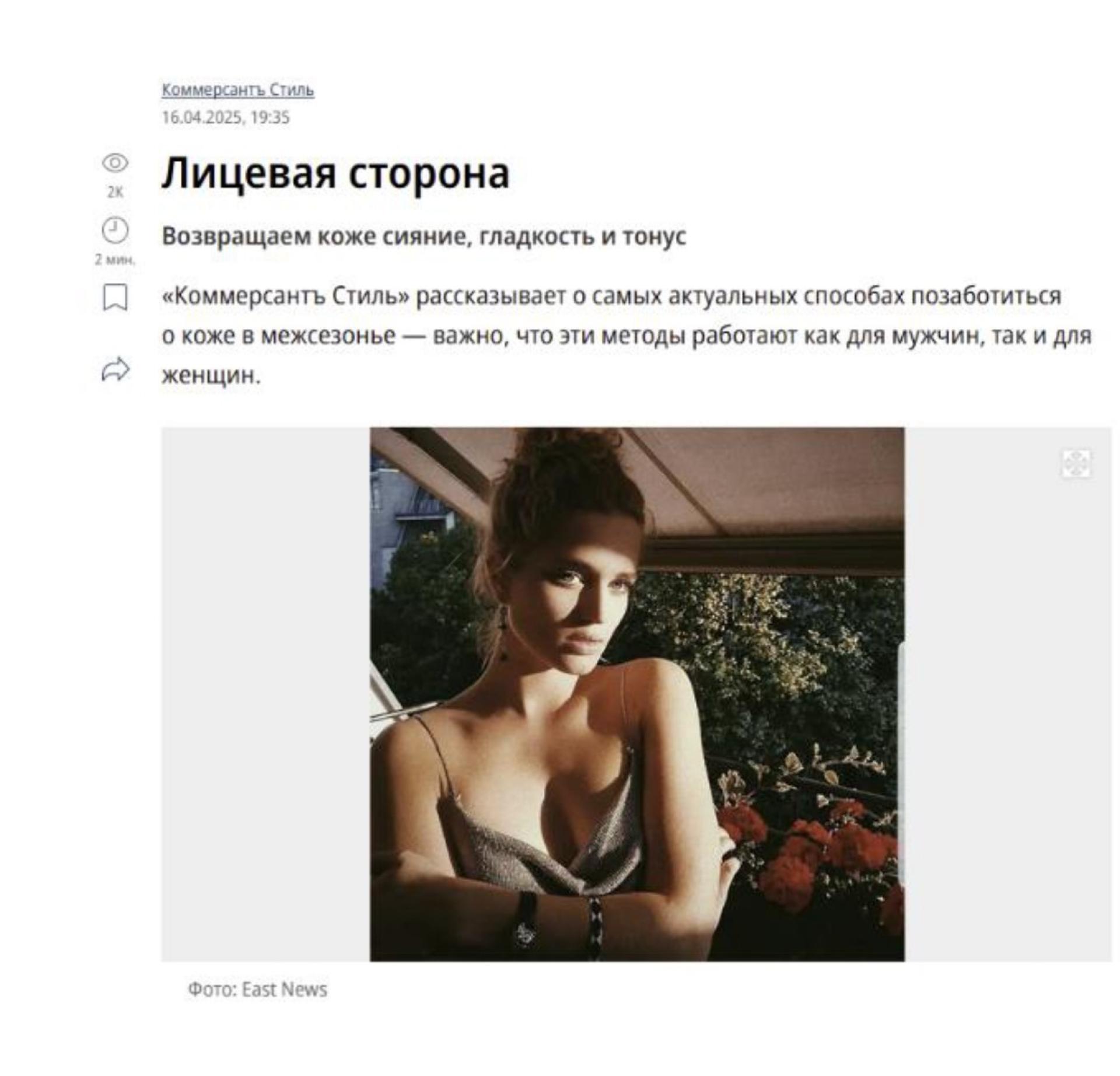Viewport: 1120px width, 1076px height.
Task: Click the headline Лицевая сторона
Action: click(335, 173)
